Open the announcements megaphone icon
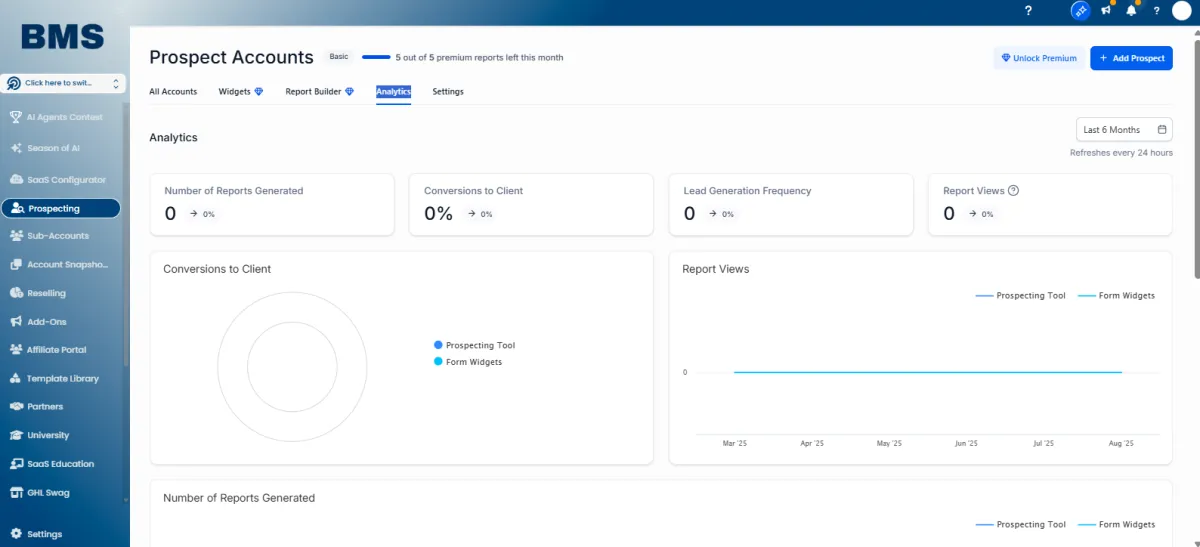 click(x=1106, y=11)
